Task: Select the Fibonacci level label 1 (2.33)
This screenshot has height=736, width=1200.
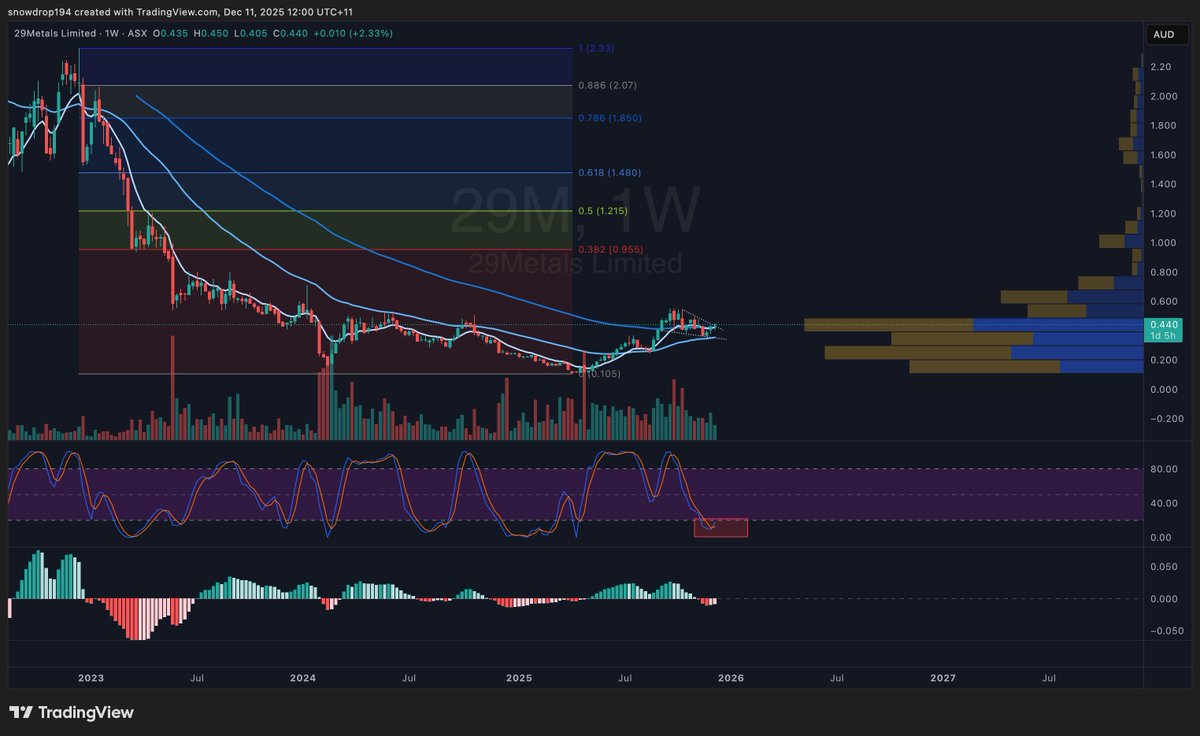Action: click(x=597, y=49)
